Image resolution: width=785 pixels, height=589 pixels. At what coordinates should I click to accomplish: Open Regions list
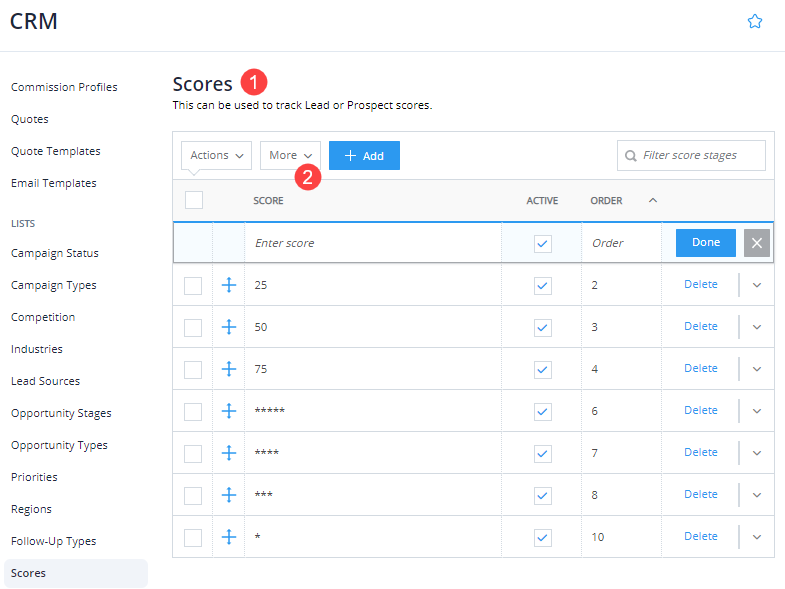point(31,509)
